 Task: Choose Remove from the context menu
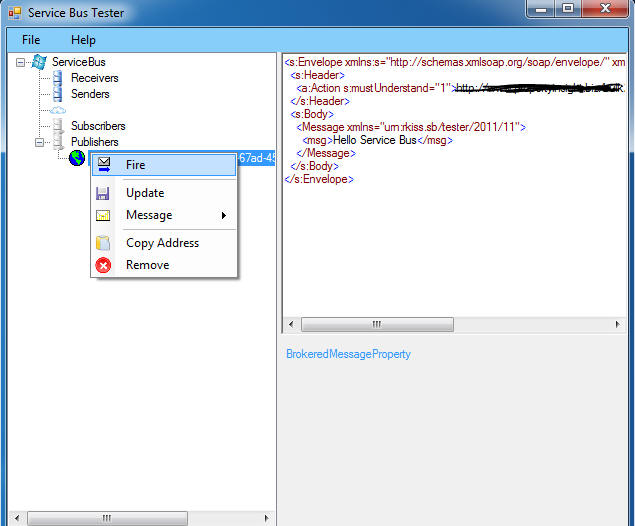click(x=164, y=265)
